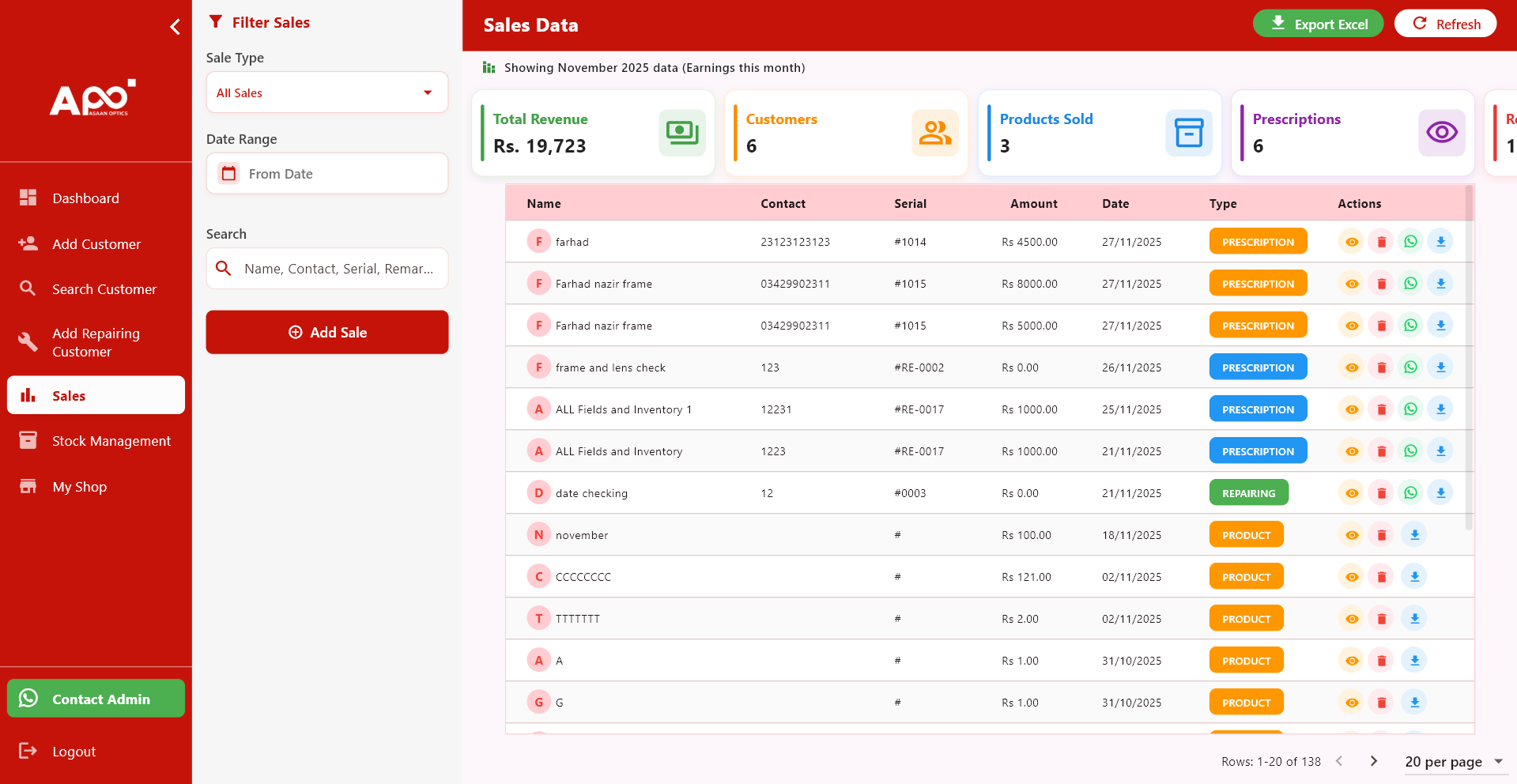Click the calendar icon in Date Range
This screenshot has height=784, width=1517.
[x=228, y=173]
